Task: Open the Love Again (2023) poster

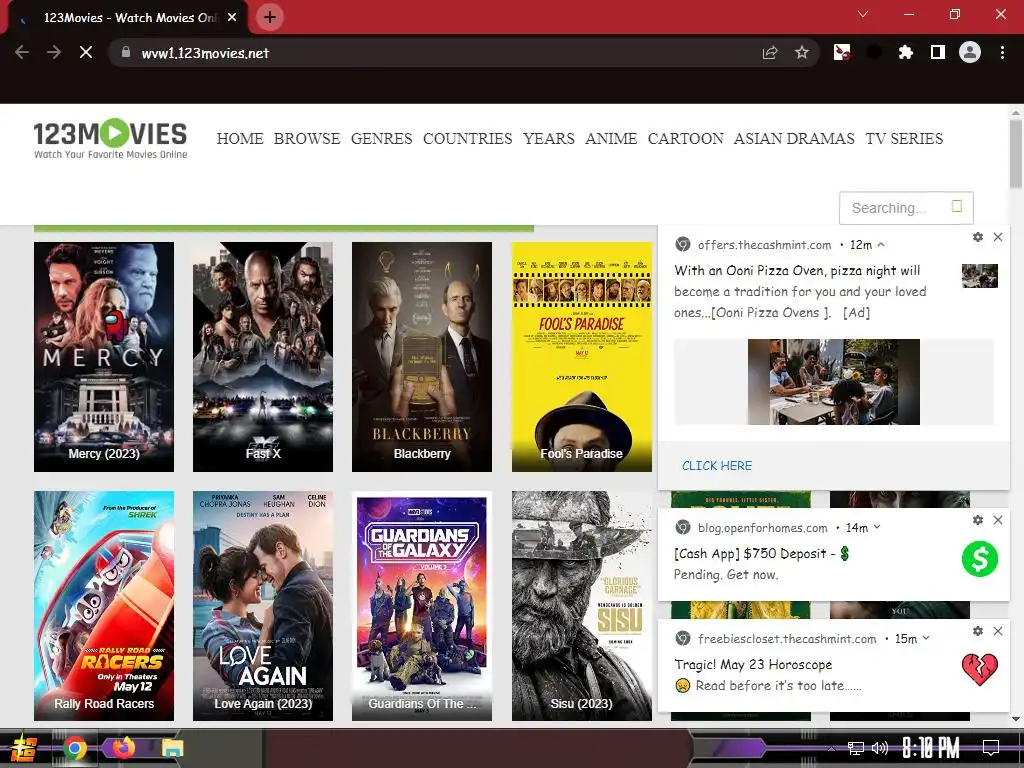Action: tap(263, 606)
